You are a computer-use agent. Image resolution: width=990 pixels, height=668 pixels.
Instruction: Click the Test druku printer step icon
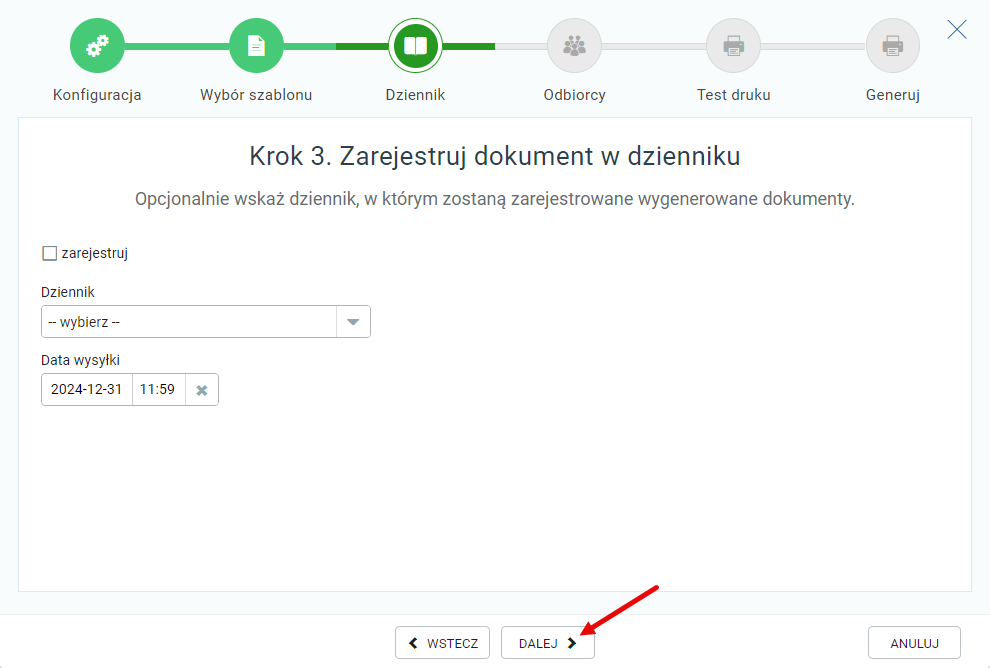[734, 46]
